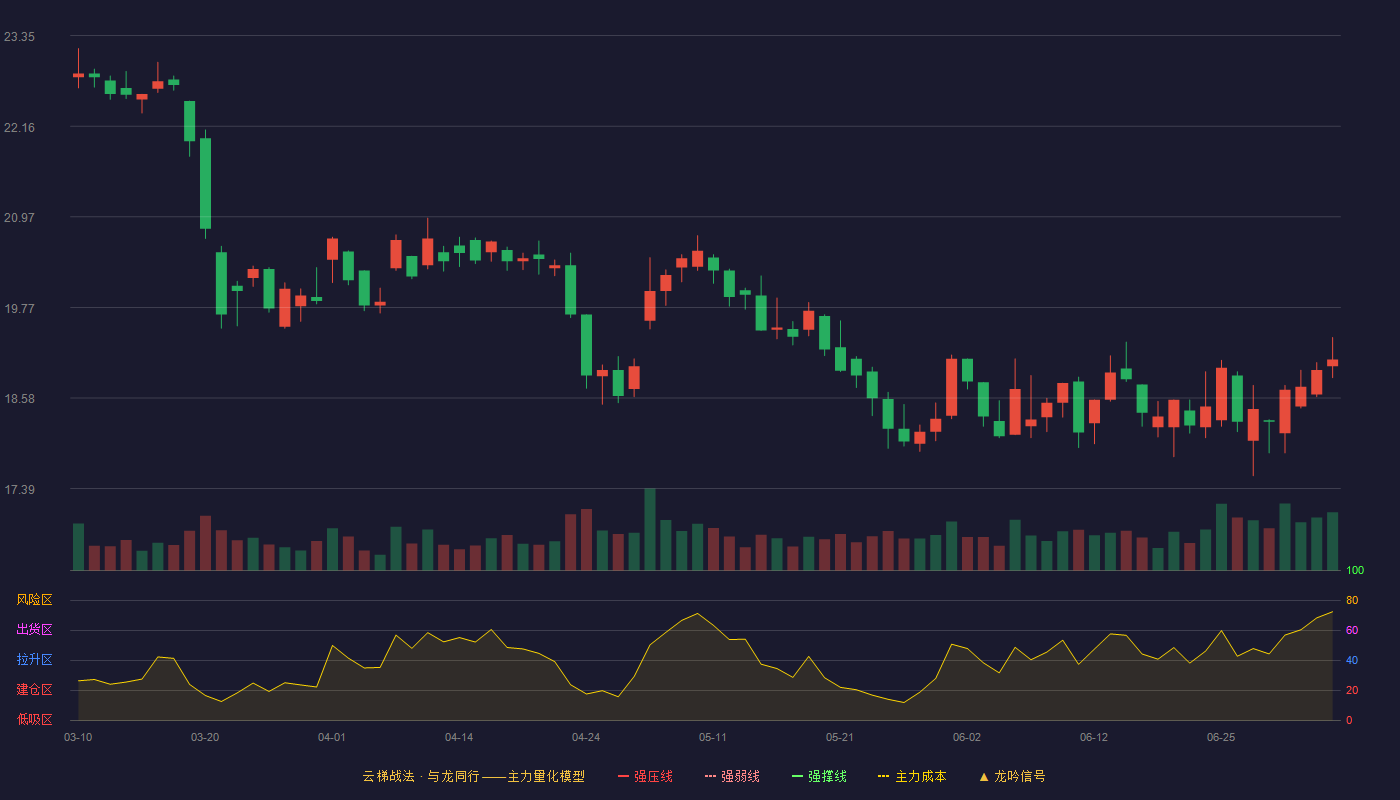Click the green dash icon beside 强撑线
This screenshot has height=800, width=1400.
point(797,776)
